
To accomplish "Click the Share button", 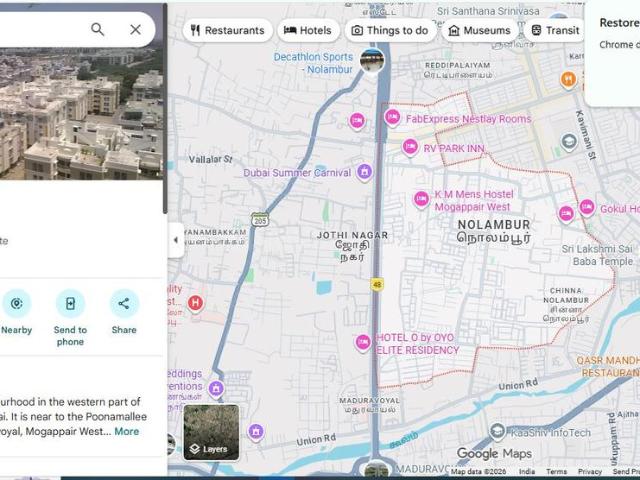I will coord(124,312).
